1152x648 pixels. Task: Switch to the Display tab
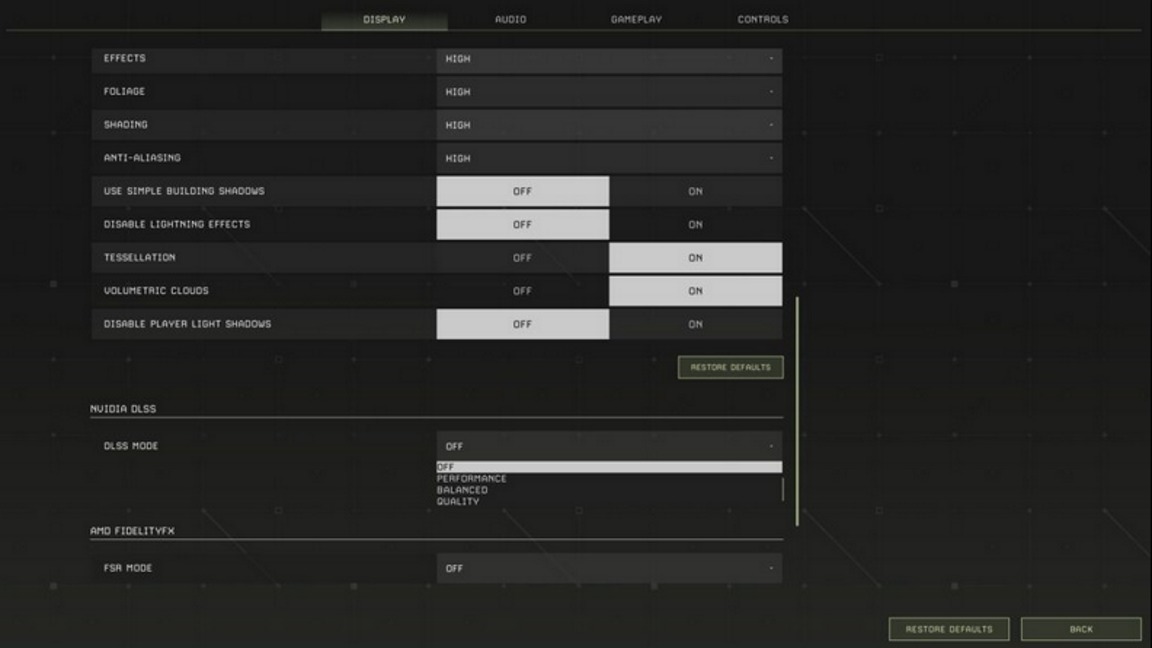[384, 19]
